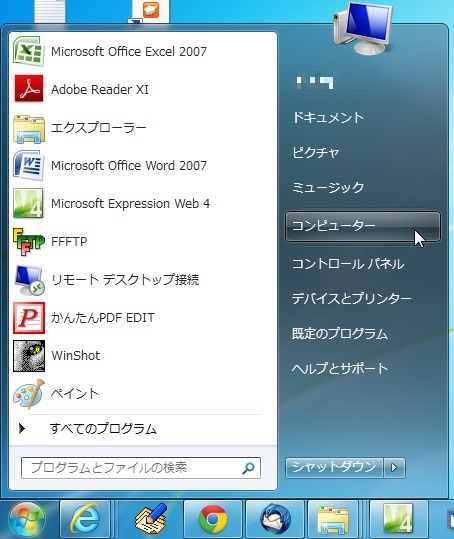The image size is (454, 539).
Task: Launch WinShot screenshot tool icon
Action: [x=29, y=355]
